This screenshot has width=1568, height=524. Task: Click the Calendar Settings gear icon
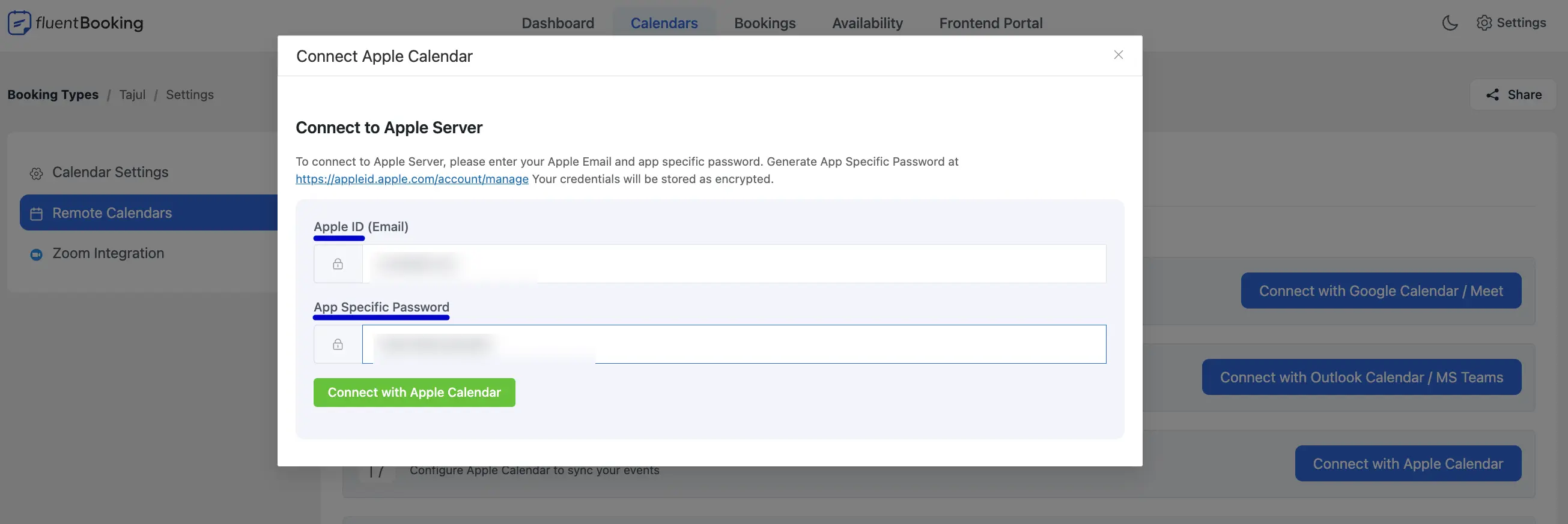pyautogui.click(x=37, y=173)
